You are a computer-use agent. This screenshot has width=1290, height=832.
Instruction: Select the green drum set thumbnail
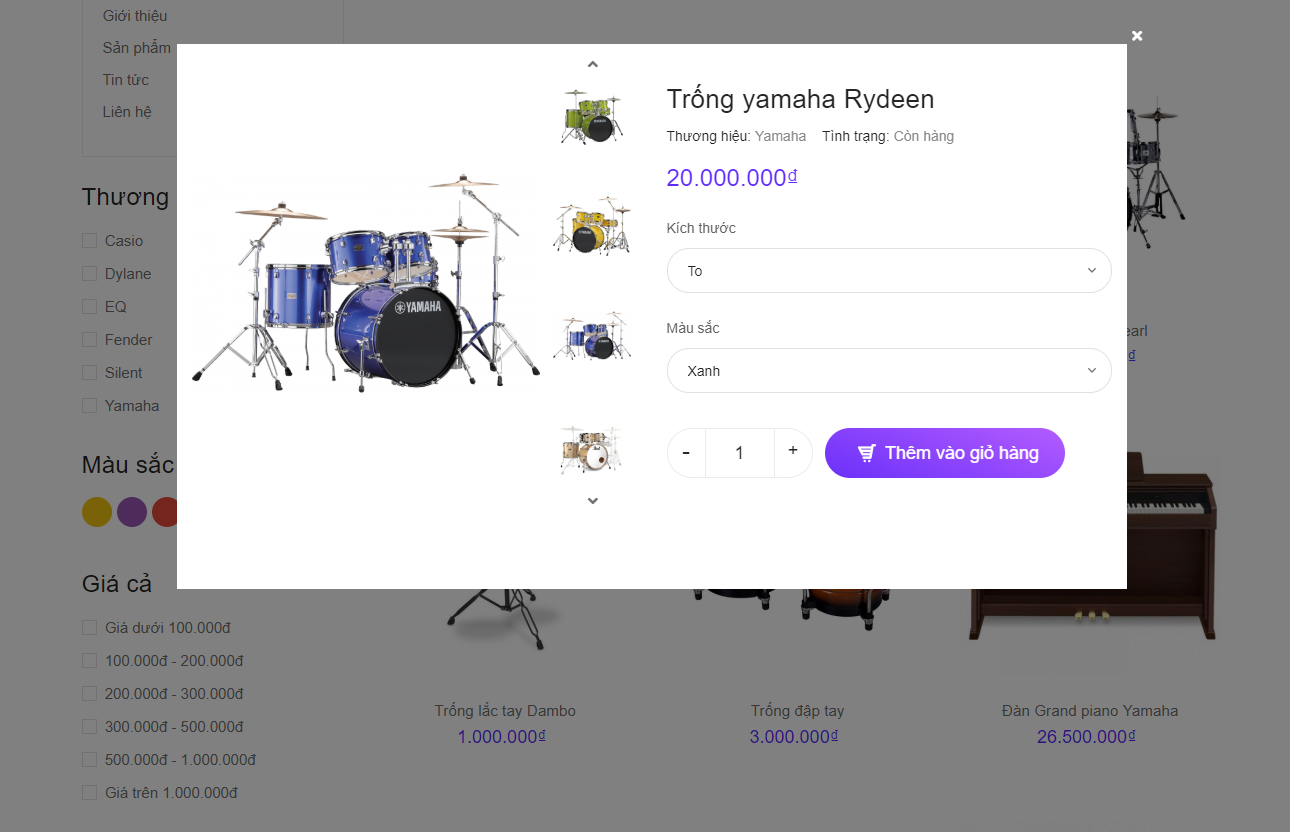[593, 116]
